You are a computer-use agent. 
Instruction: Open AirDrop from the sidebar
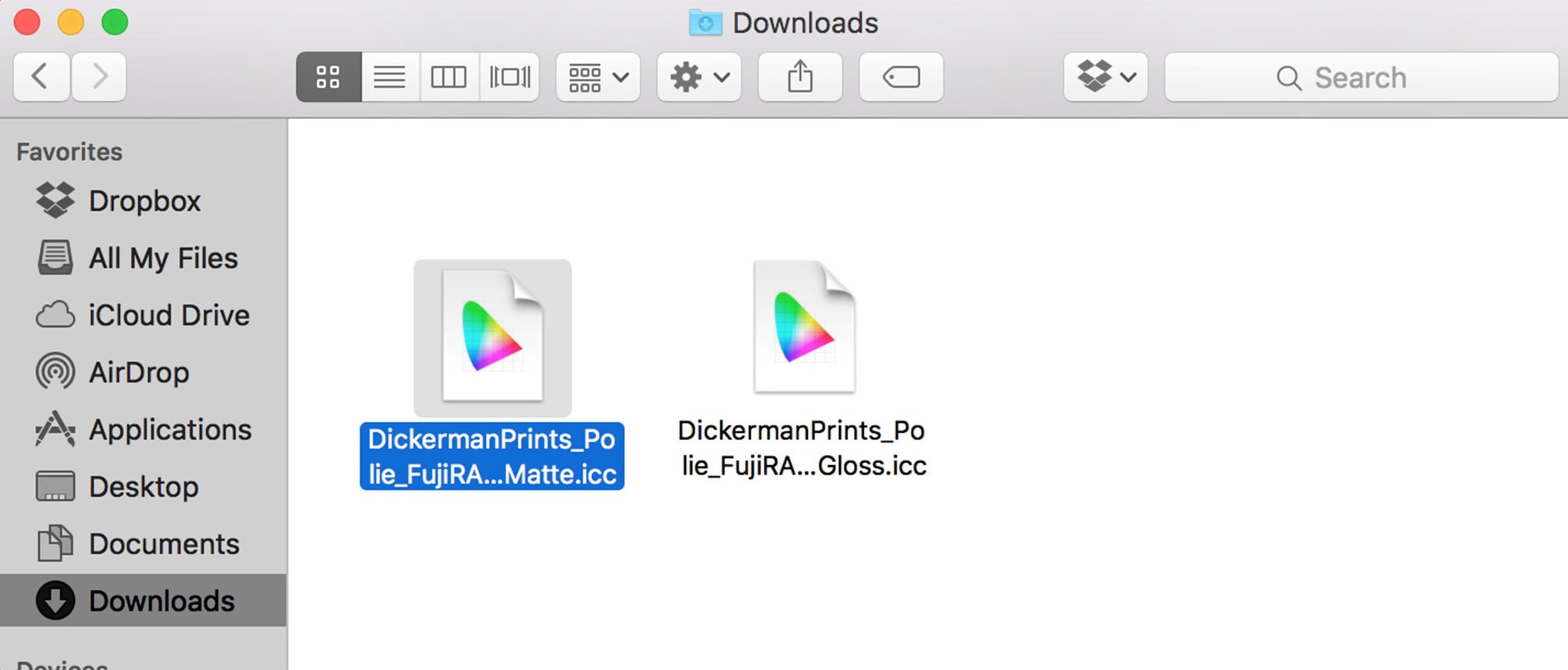coord(138,372)
